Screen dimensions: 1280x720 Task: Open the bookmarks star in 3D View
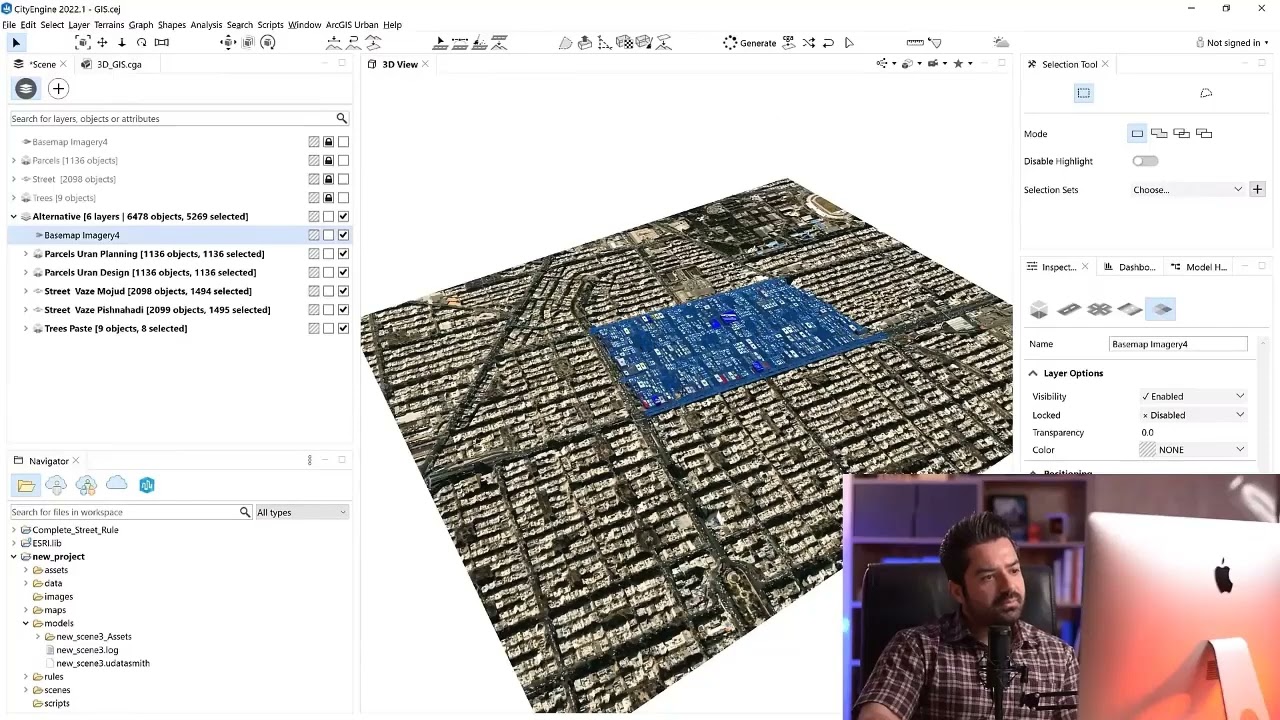coord(958,64)
